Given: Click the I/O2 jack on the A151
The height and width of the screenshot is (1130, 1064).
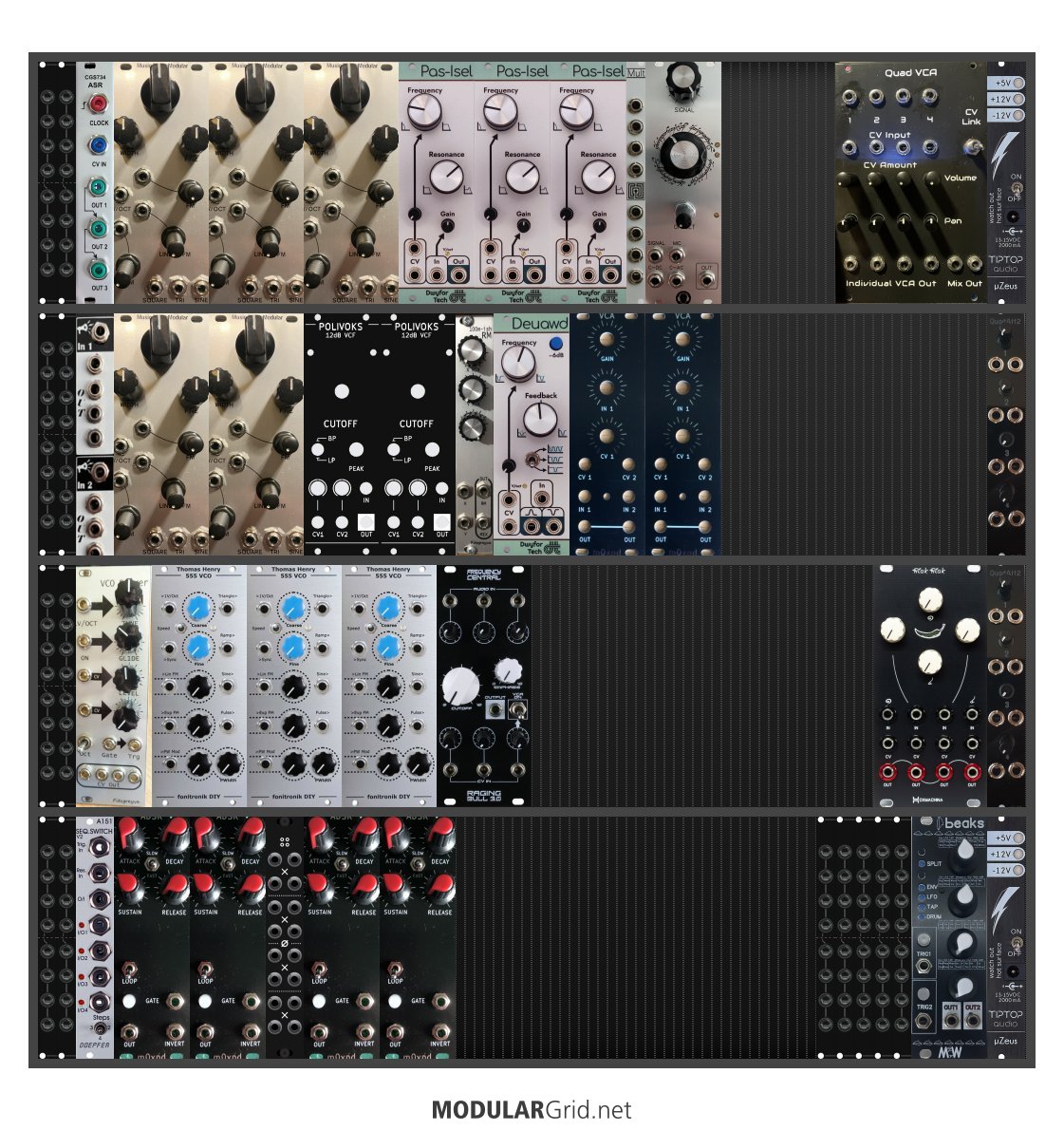Looking at the screenshot, I should 100,952.
